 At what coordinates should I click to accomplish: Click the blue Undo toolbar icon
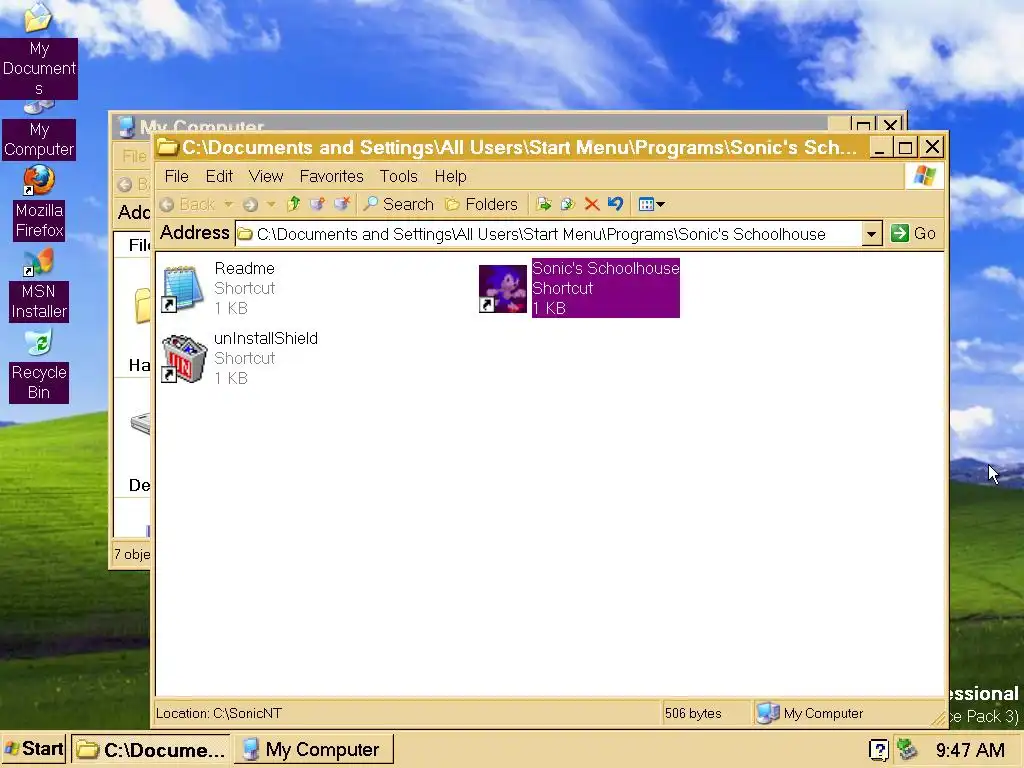pyautogui.click(x=615, y=204)
